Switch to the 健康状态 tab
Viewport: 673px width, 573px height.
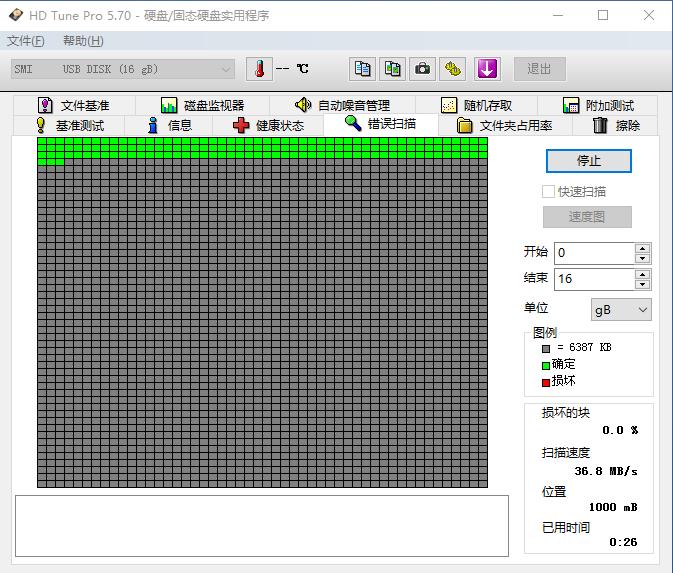(x=268, y=125)
